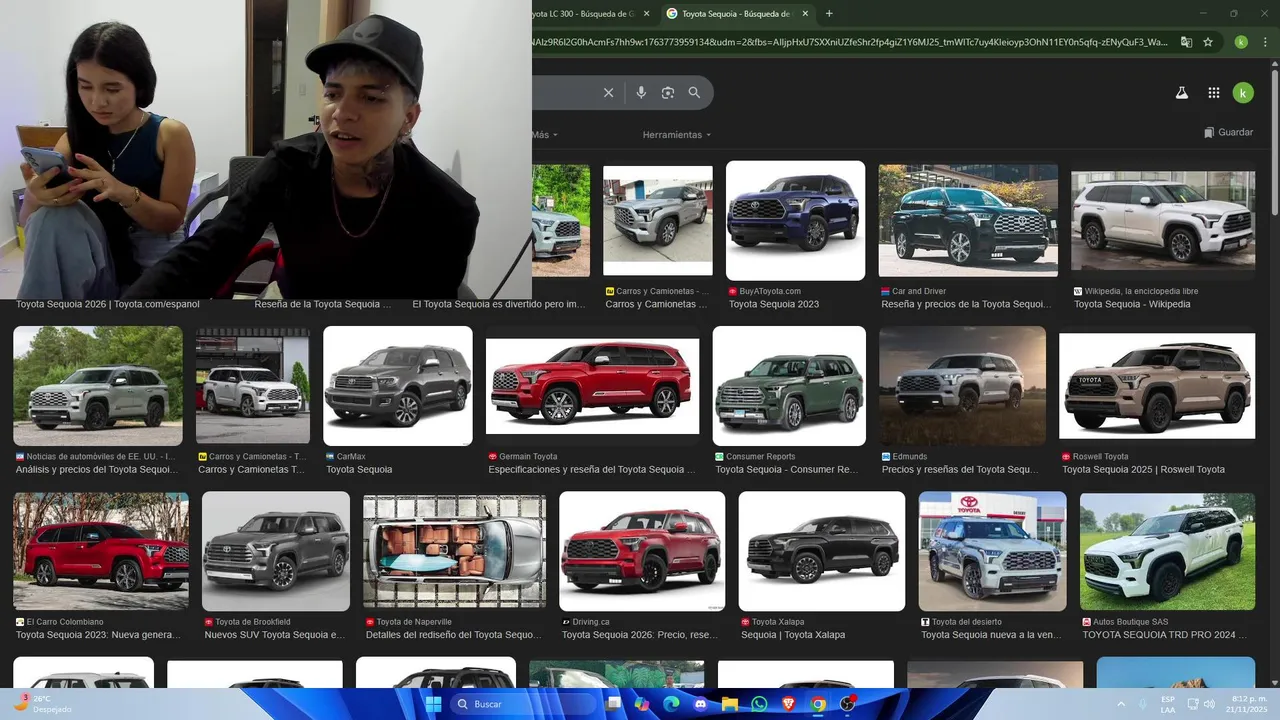Show hidden system tray icons
The height and width of the screenshot is (720, 1280).
pos(1120,704)
